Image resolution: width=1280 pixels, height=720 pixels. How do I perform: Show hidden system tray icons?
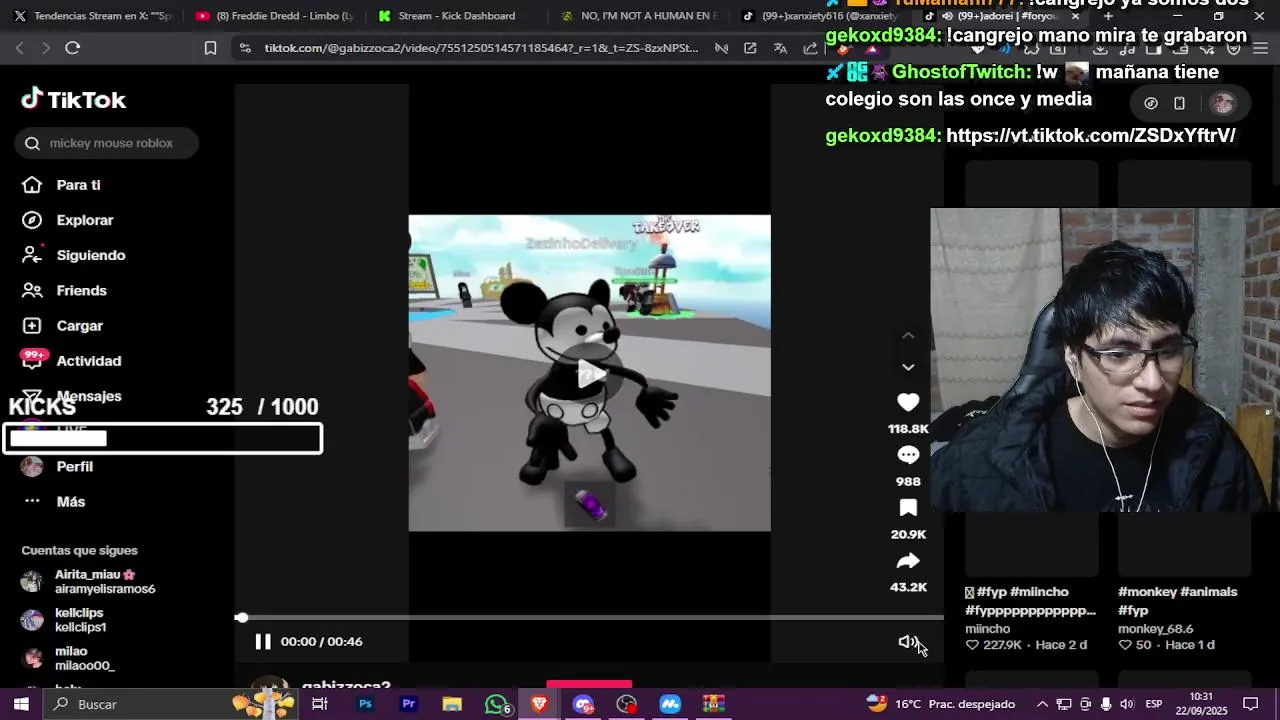(1041, 704)
